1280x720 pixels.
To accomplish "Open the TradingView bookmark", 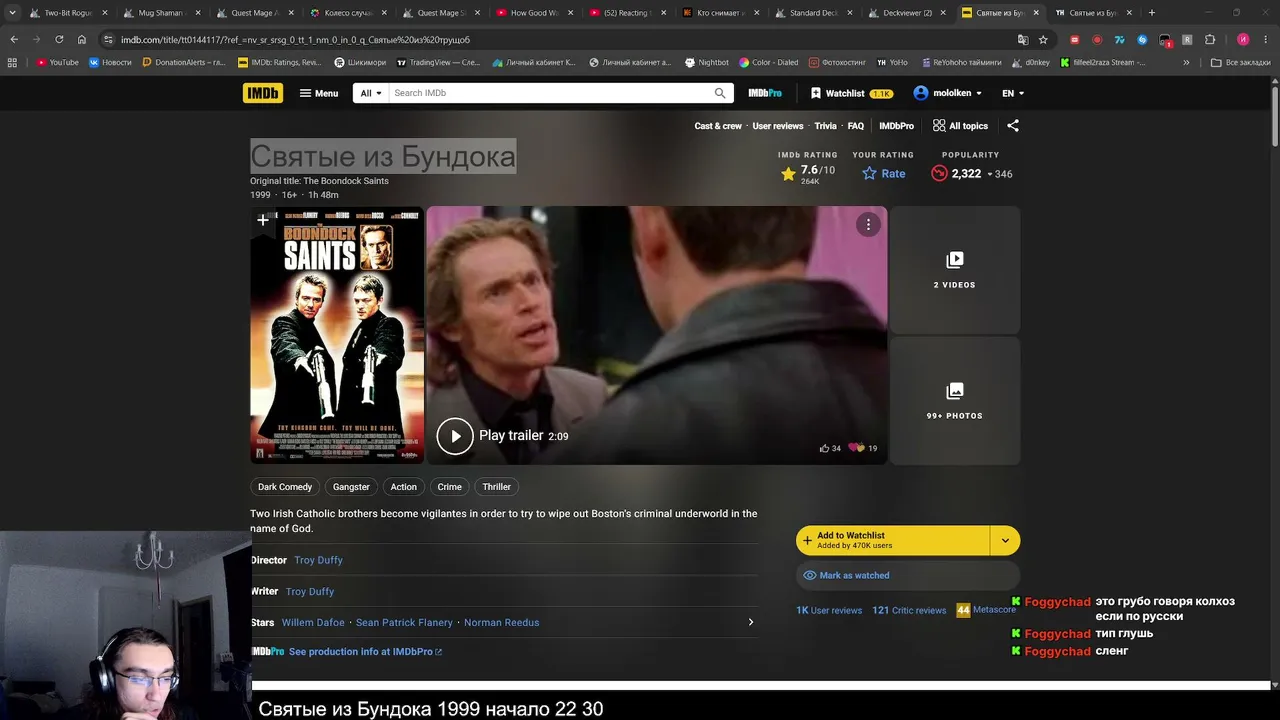I will pos(439,62).
